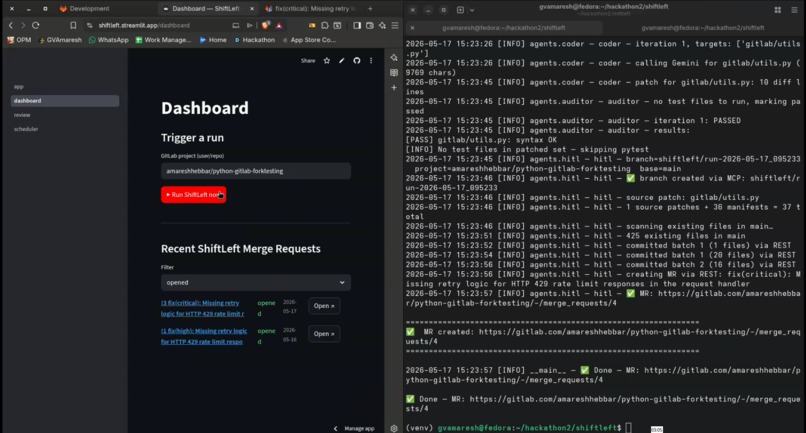Expand the Filter dropdown showing opened
This screenshot has width=806, height=433.
[255, 282]
